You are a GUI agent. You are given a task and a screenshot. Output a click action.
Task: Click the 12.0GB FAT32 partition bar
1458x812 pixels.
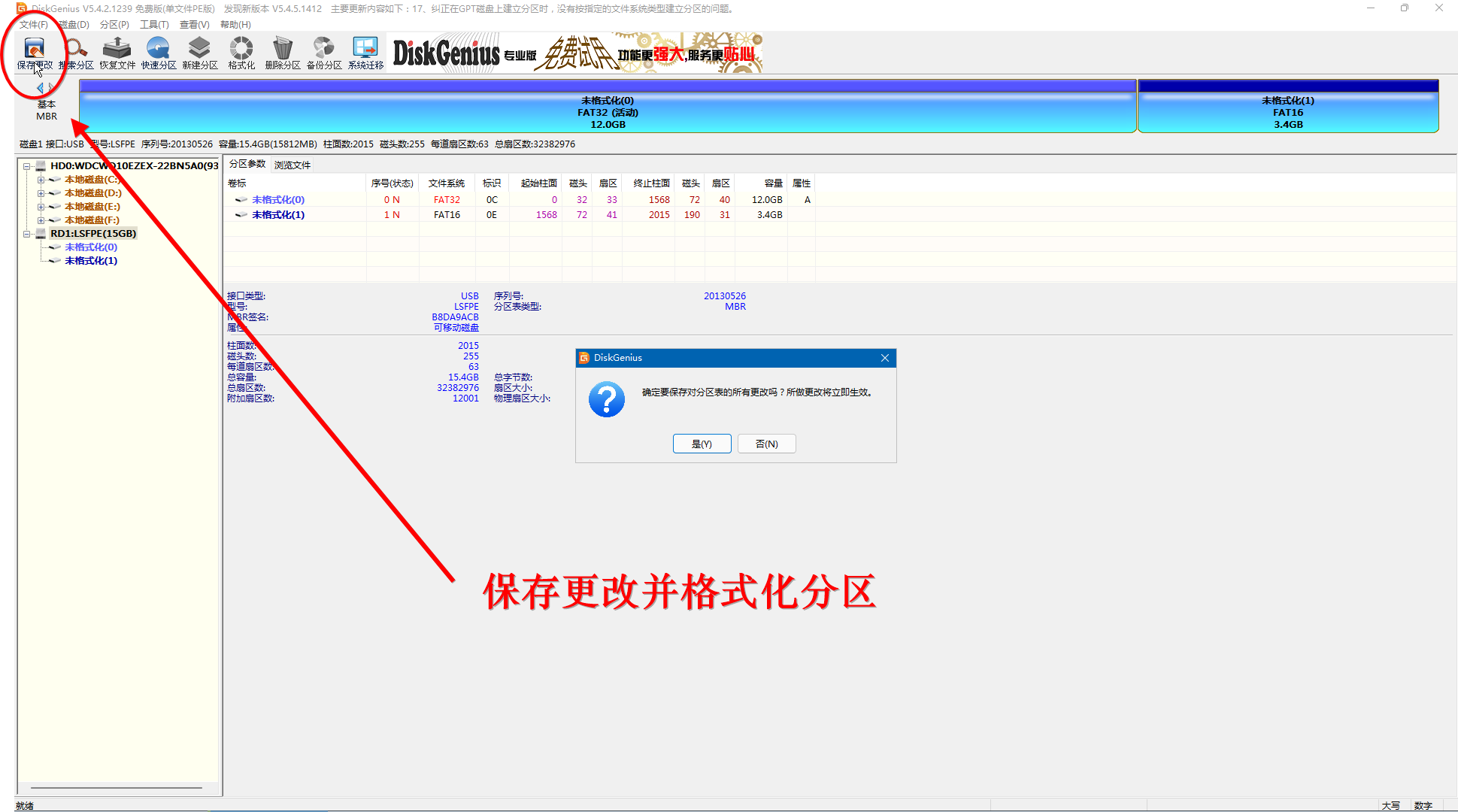pyautogui.click(x=608, y=106)
